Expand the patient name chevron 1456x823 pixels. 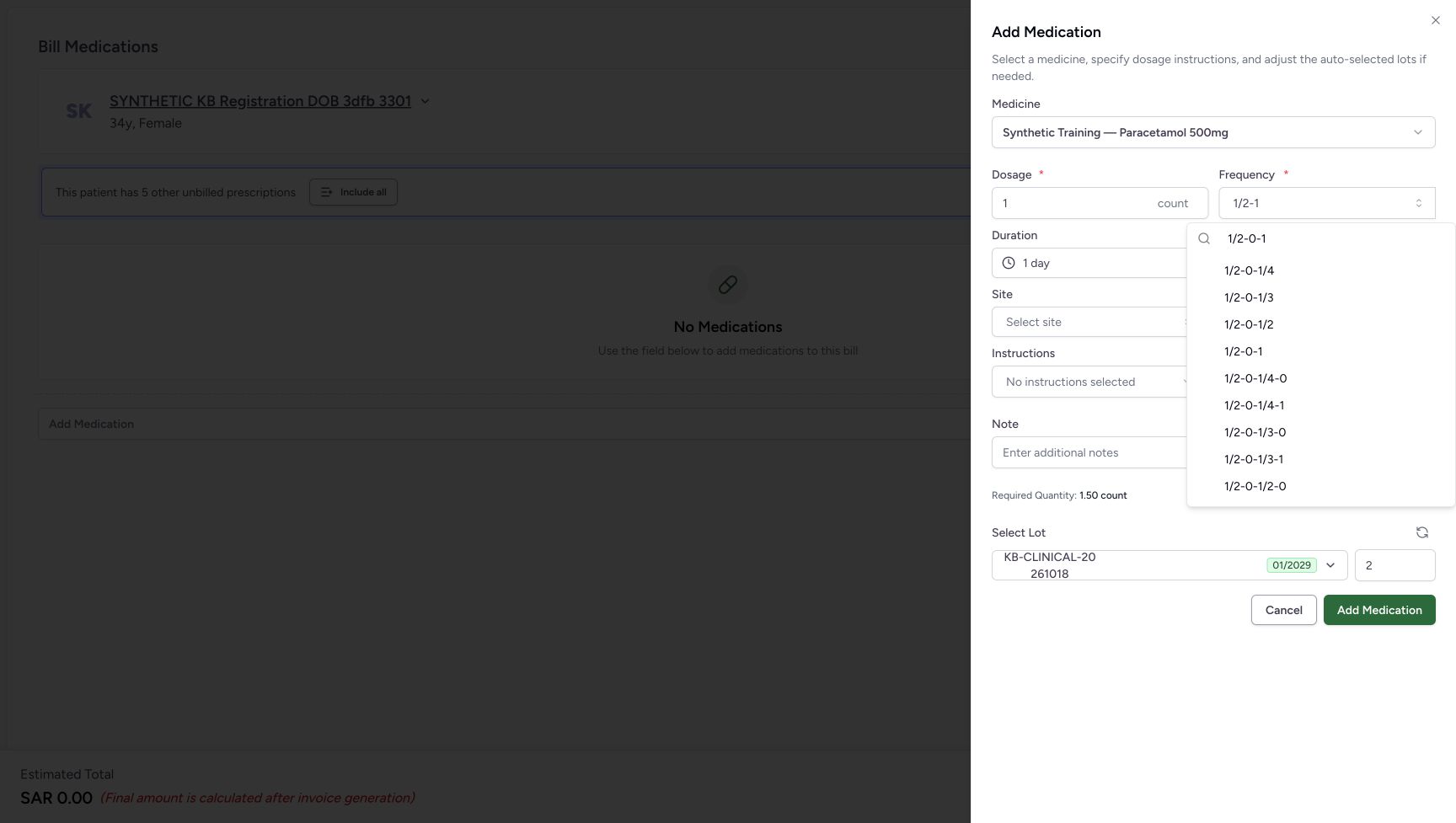pos(426,101)
